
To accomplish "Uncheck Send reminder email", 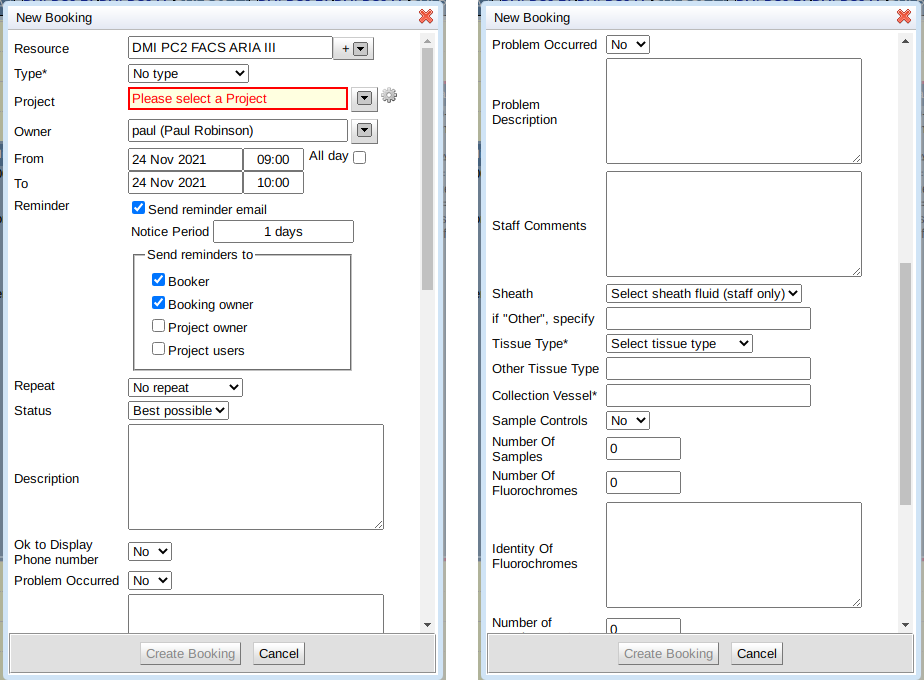I will (139, 209).
